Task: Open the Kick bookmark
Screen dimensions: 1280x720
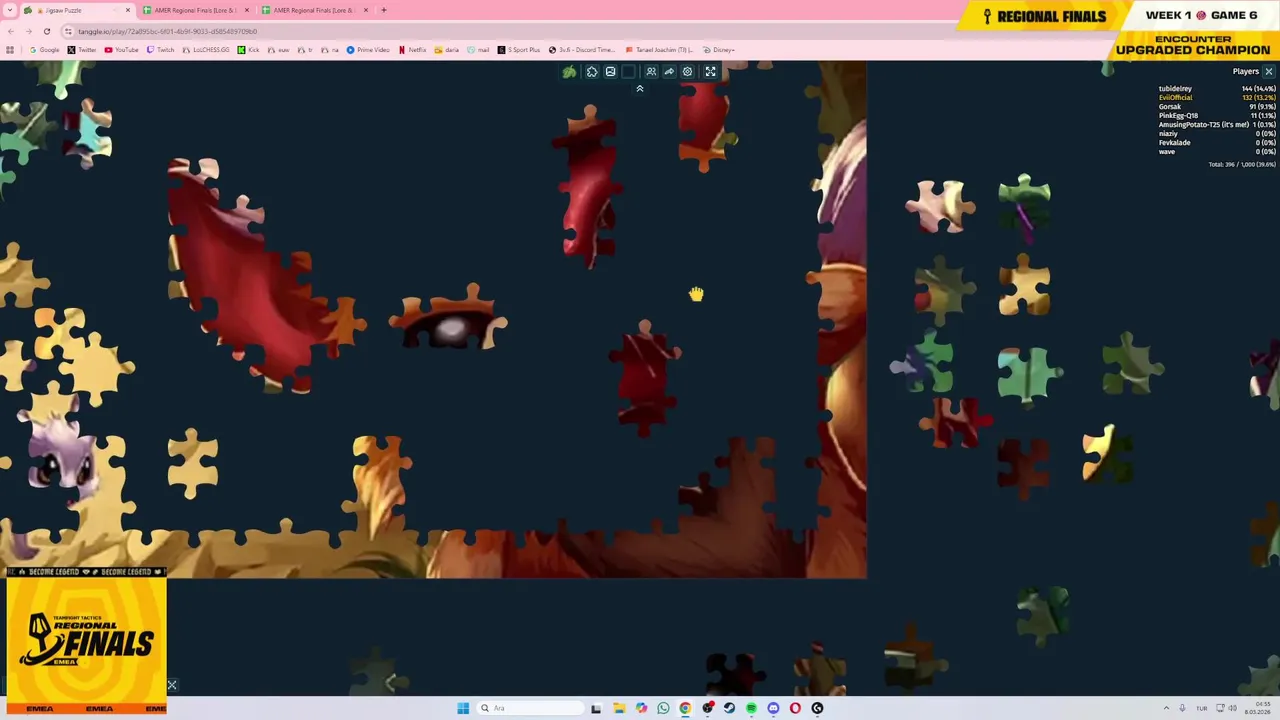Action: [x=248, y=50]
